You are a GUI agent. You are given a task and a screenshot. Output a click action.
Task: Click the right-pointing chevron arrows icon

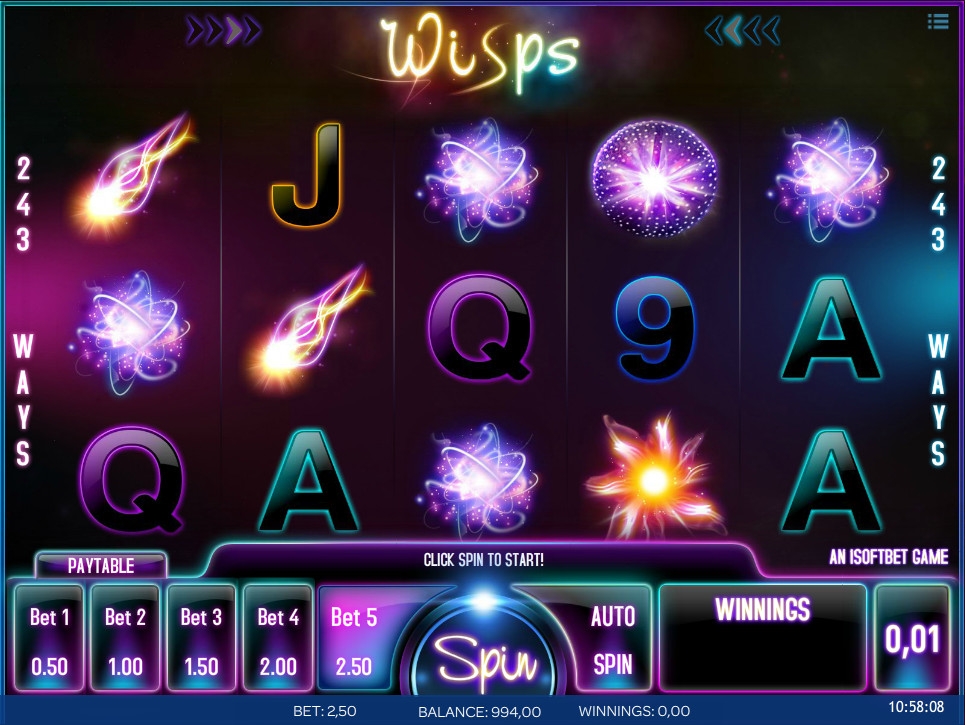click(223, 30)
